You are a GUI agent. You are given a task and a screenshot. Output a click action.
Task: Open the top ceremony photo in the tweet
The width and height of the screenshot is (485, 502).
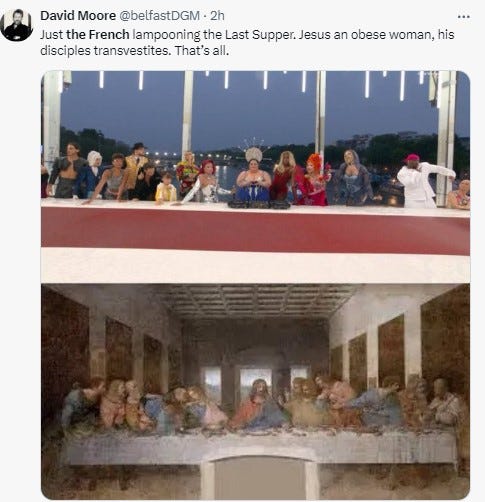click(255, 177)
